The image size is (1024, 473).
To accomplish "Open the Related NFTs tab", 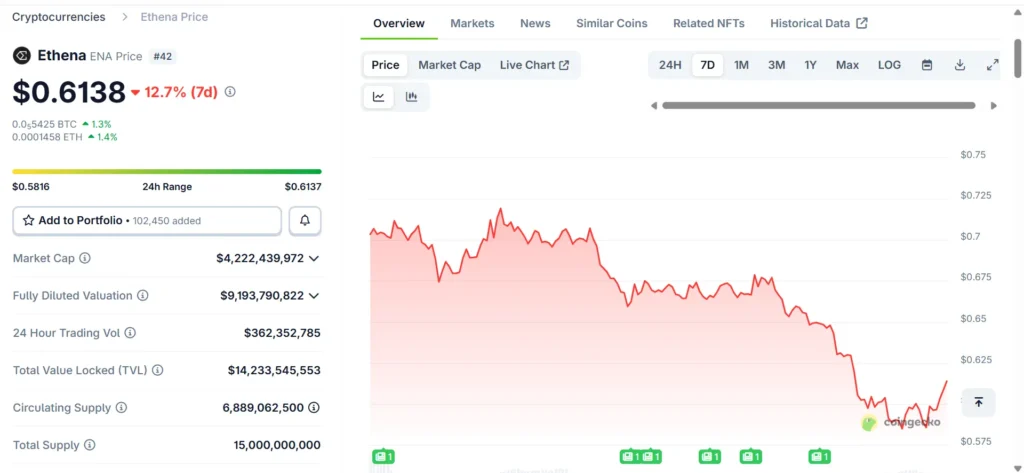I will pos(709,24).
